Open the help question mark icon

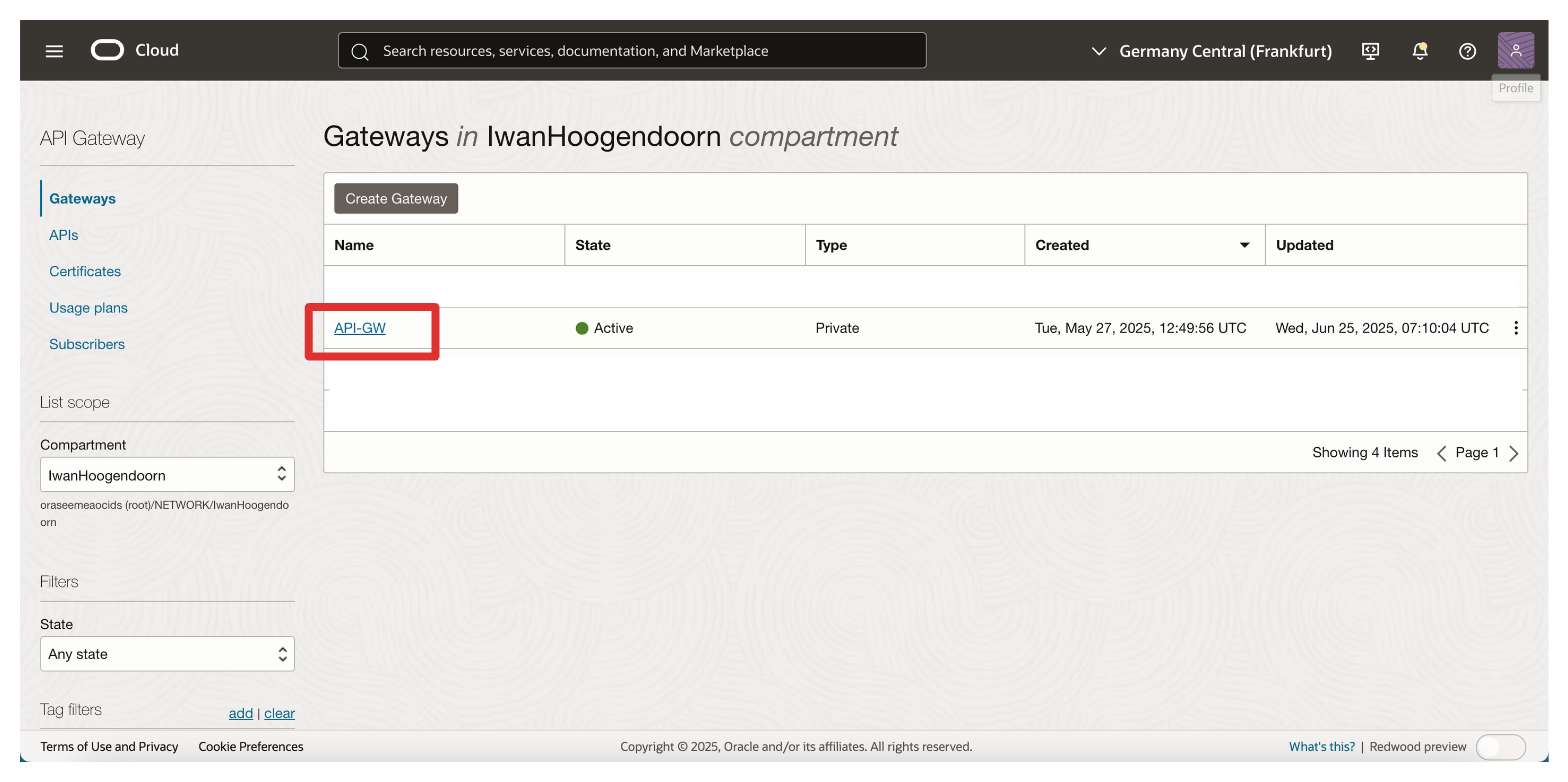coord(1467,51)
